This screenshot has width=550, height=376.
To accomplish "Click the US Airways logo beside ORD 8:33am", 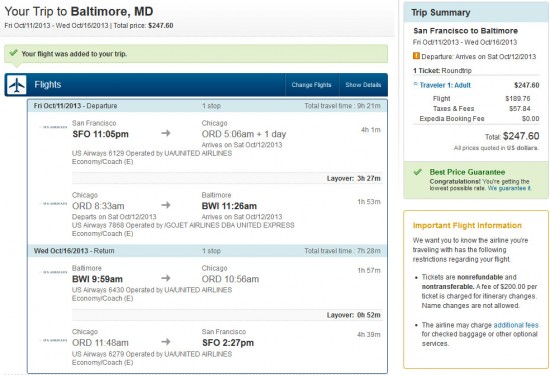I will pyautogui.click(x=54, y=203).
